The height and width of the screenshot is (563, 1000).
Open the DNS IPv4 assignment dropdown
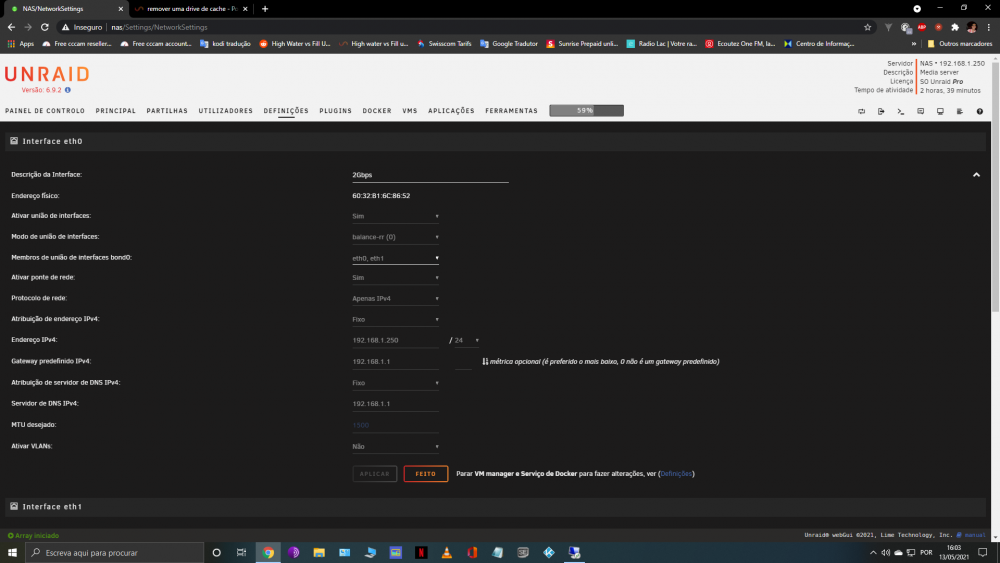click(395, 383)
